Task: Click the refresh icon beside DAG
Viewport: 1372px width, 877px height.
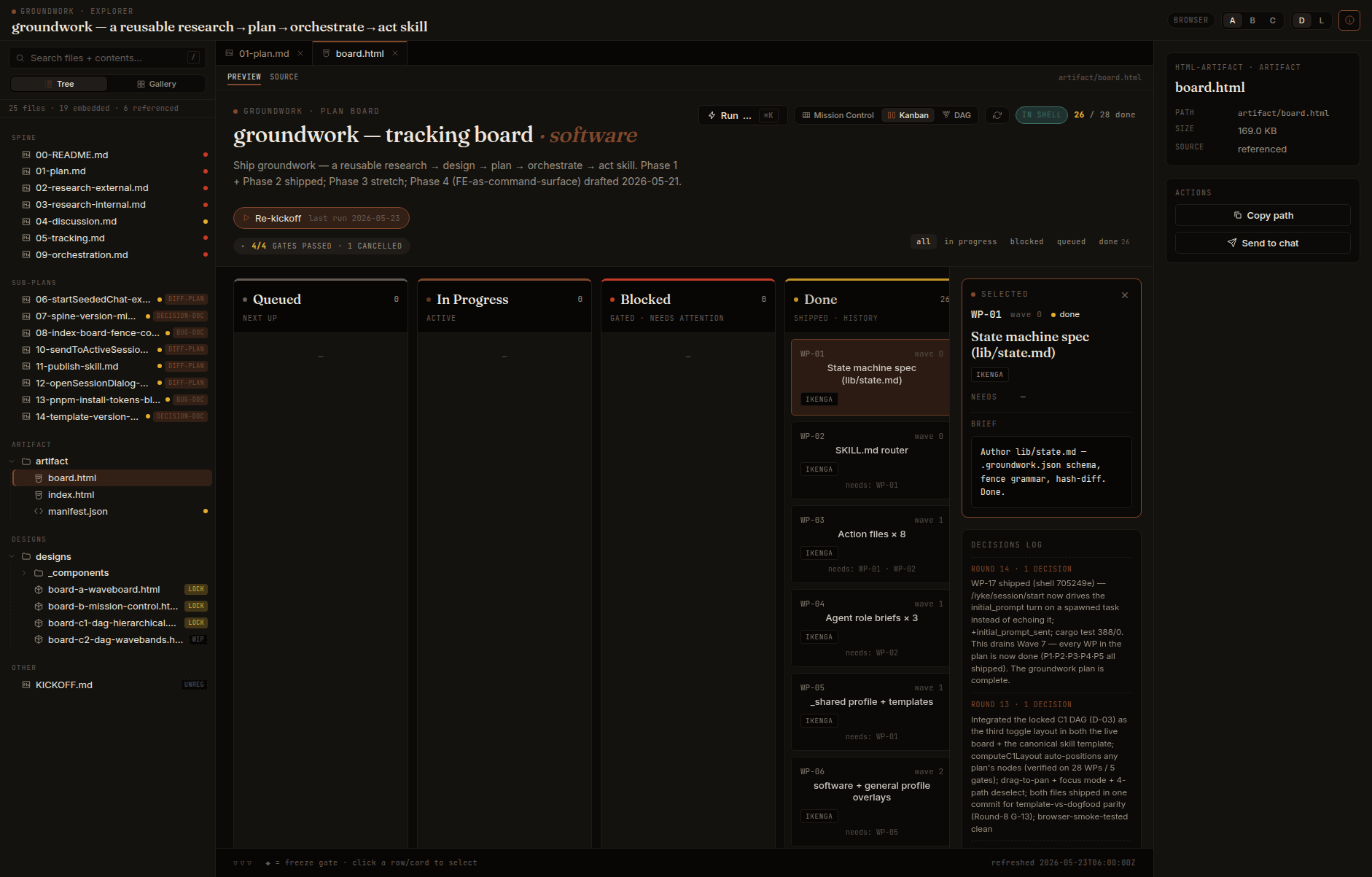Action: point(997,115)
